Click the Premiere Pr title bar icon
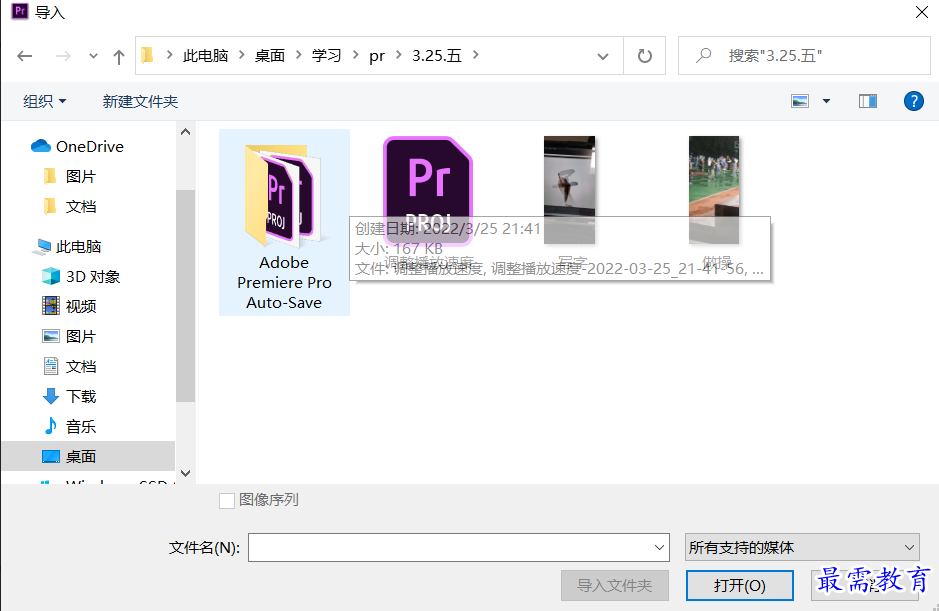 [x=20, y=11]
